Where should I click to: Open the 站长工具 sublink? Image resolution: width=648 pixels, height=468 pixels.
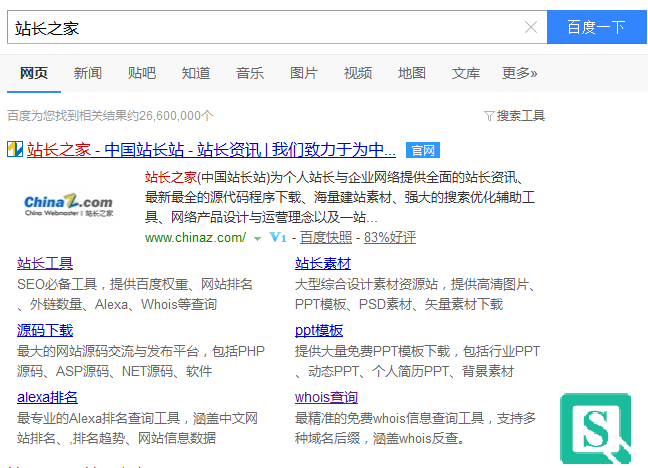[x=45, y=263]
